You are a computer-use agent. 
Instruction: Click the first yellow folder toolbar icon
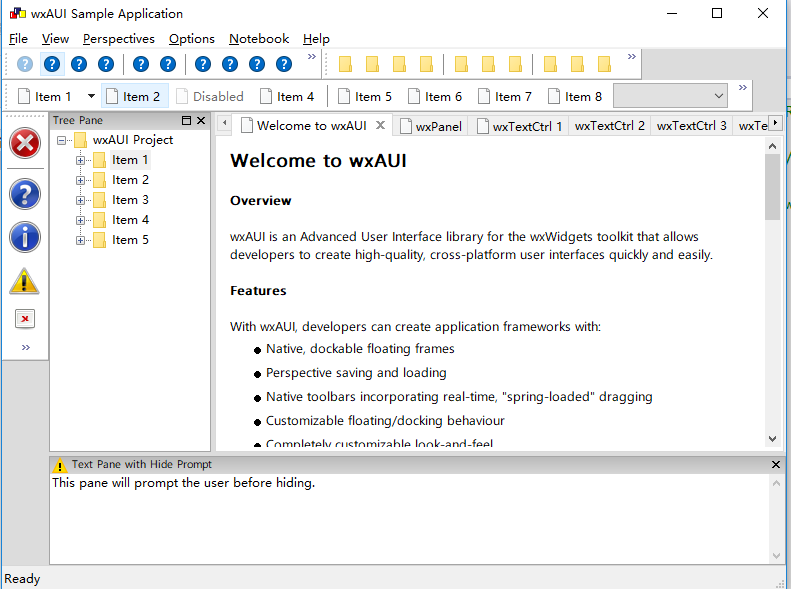pos(345,64)
